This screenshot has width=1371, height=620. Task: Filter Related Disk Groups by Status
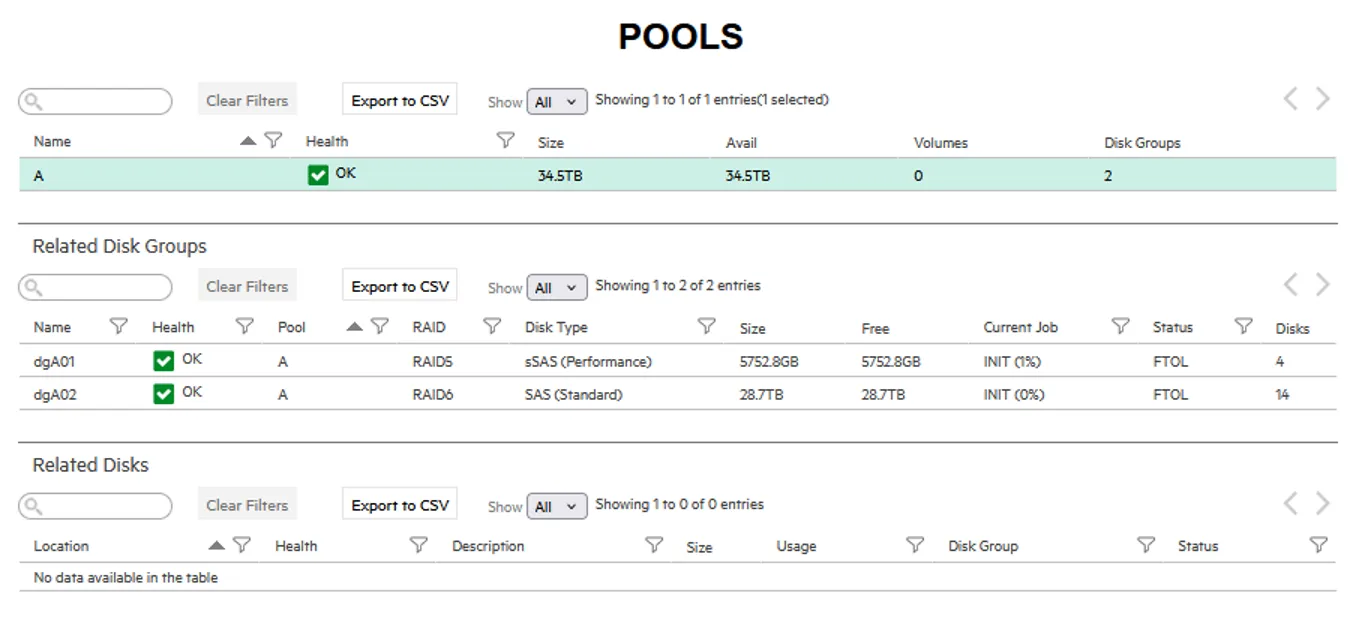point(1243,327)
